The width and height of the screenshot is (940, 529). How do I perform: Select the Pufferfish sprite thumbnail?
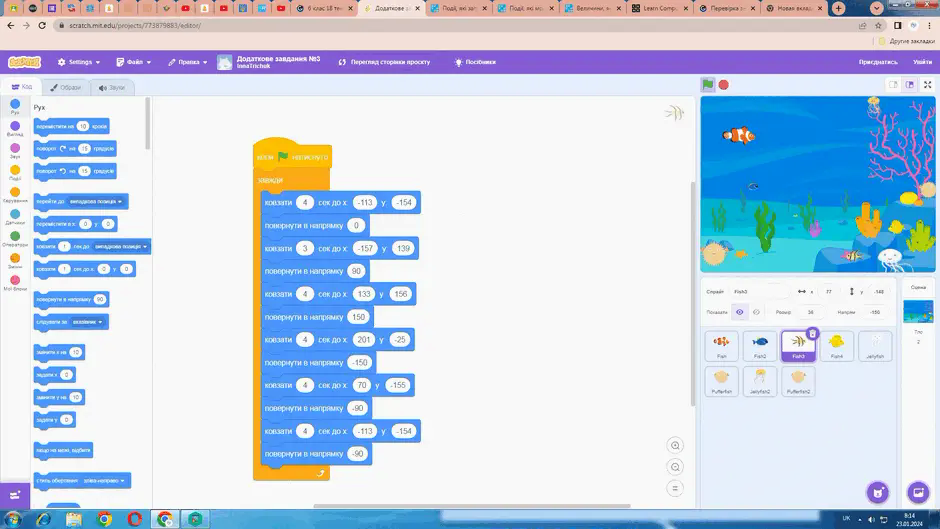click(721, 381)
